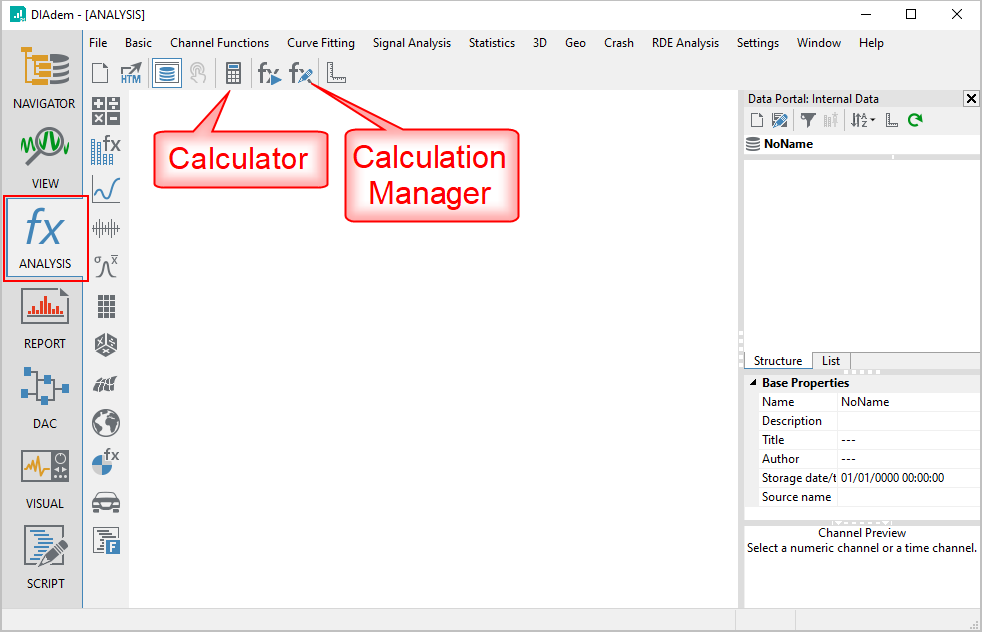Image resolution: width=982 pixels, height=632 pixels.
Task: Click the Source name property value field
Action: click(909, 497)
